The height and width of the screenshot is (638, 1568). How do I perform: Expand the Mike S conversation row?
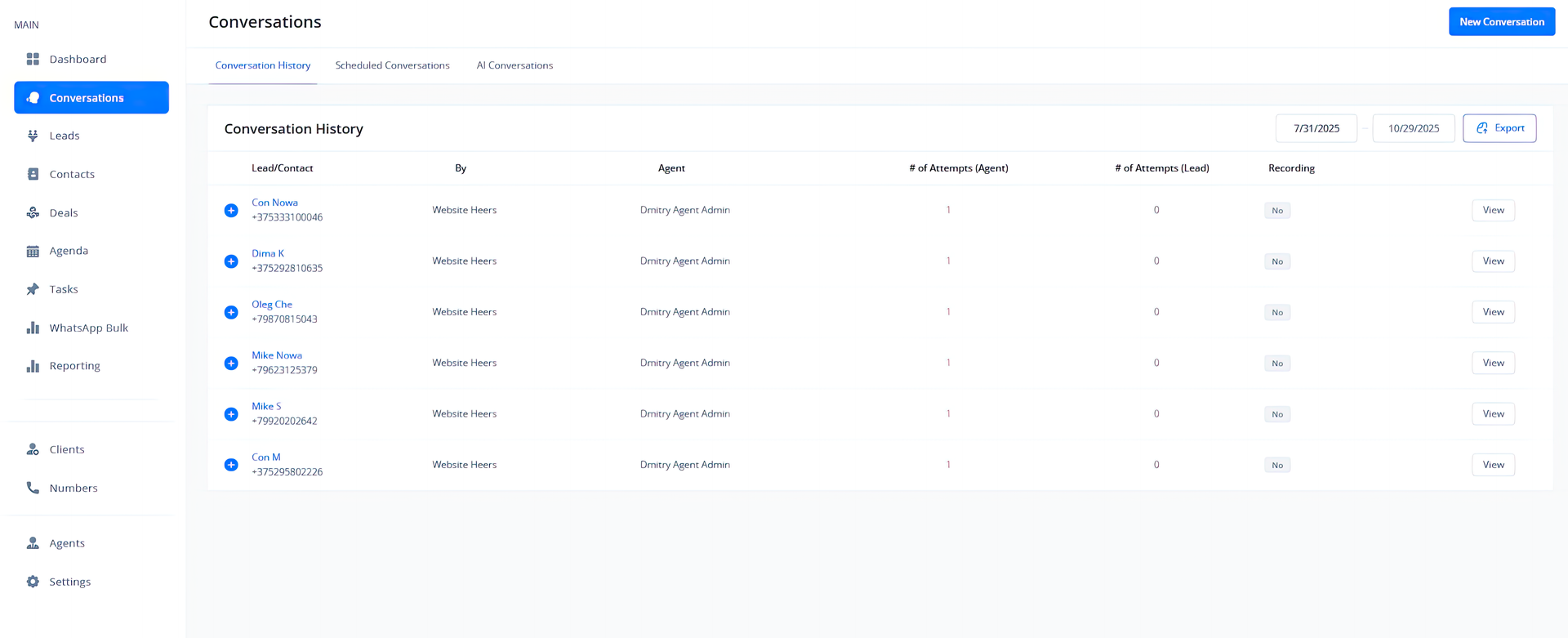point(231,414)
